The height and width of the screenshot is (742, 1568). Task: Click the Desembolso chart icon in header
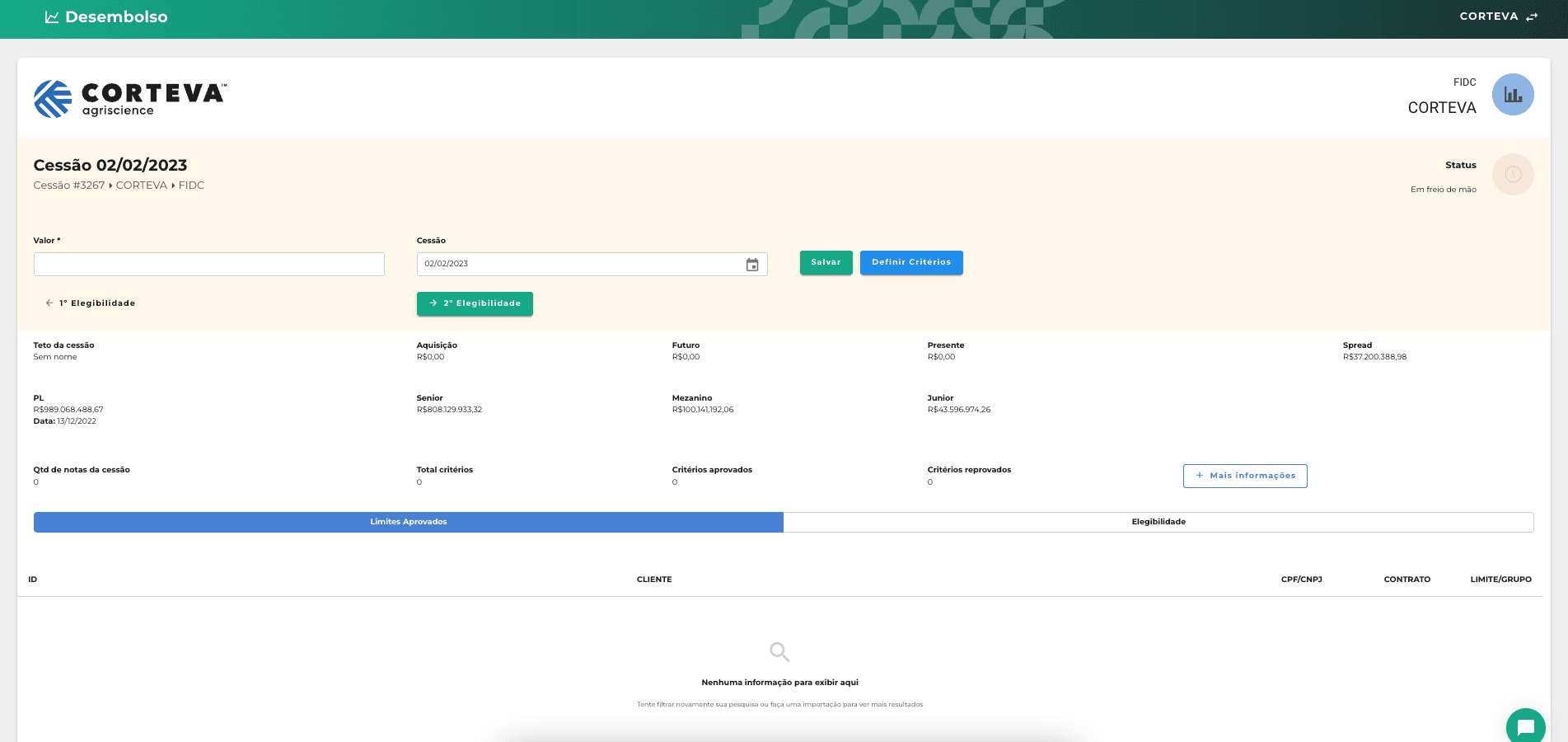[x=52, y=16]
